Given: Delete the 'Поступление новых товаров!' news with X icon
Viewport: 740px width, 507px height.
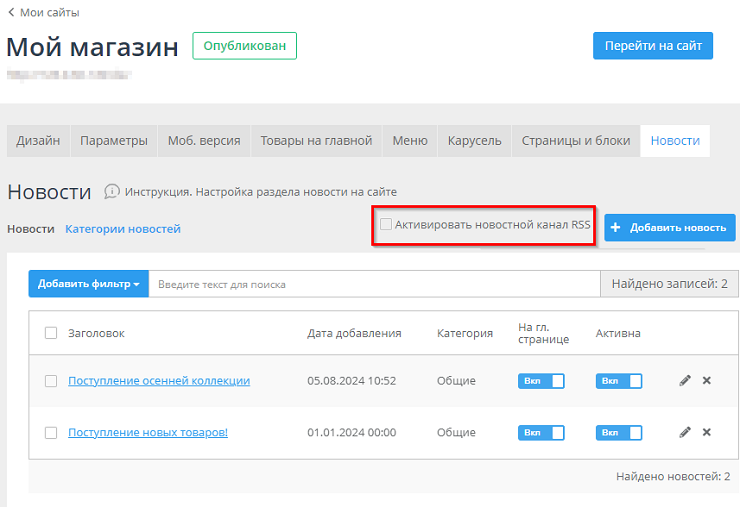Looking at the screenshot, I should pos(707,432).
